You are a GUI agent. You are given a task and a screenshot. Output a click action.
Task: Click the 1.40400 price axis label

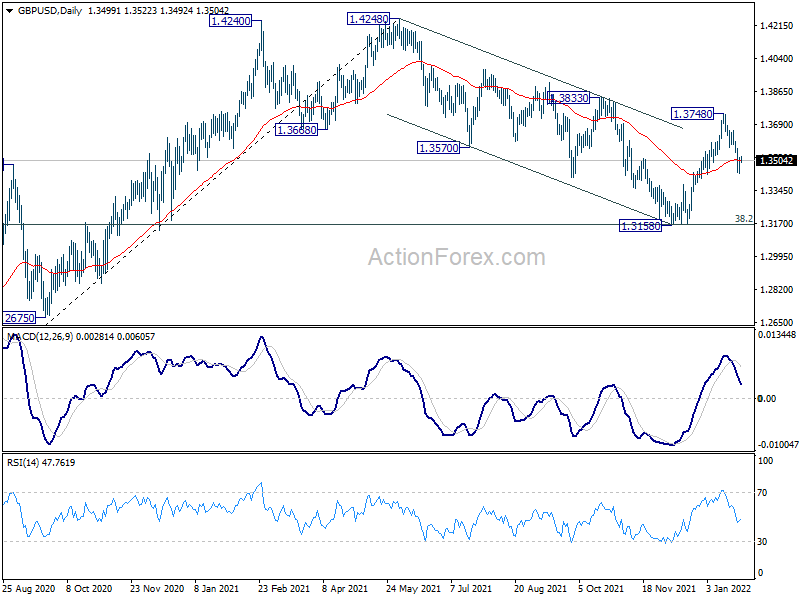(x=777, y=59)
